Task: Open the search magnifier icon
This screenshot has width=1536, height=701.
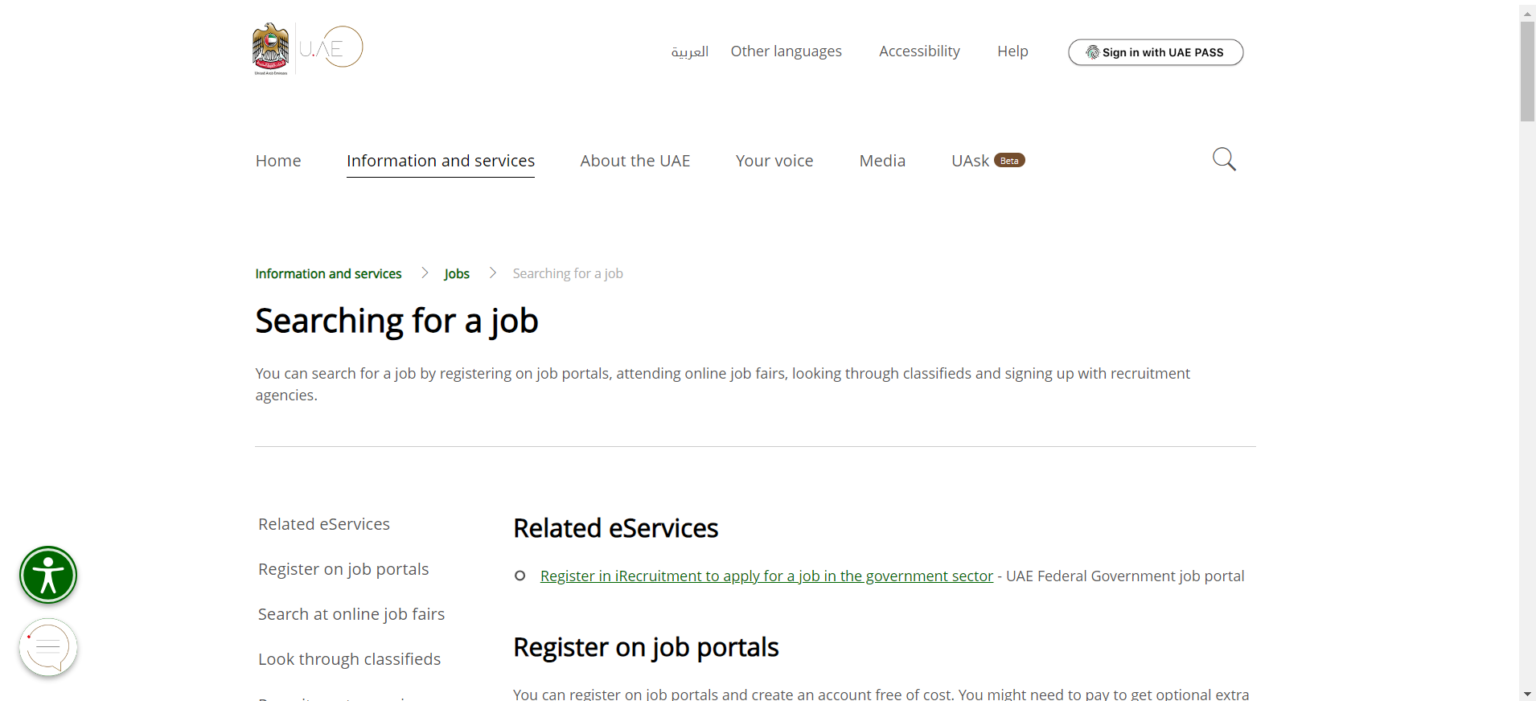Action: [1223, 159]
